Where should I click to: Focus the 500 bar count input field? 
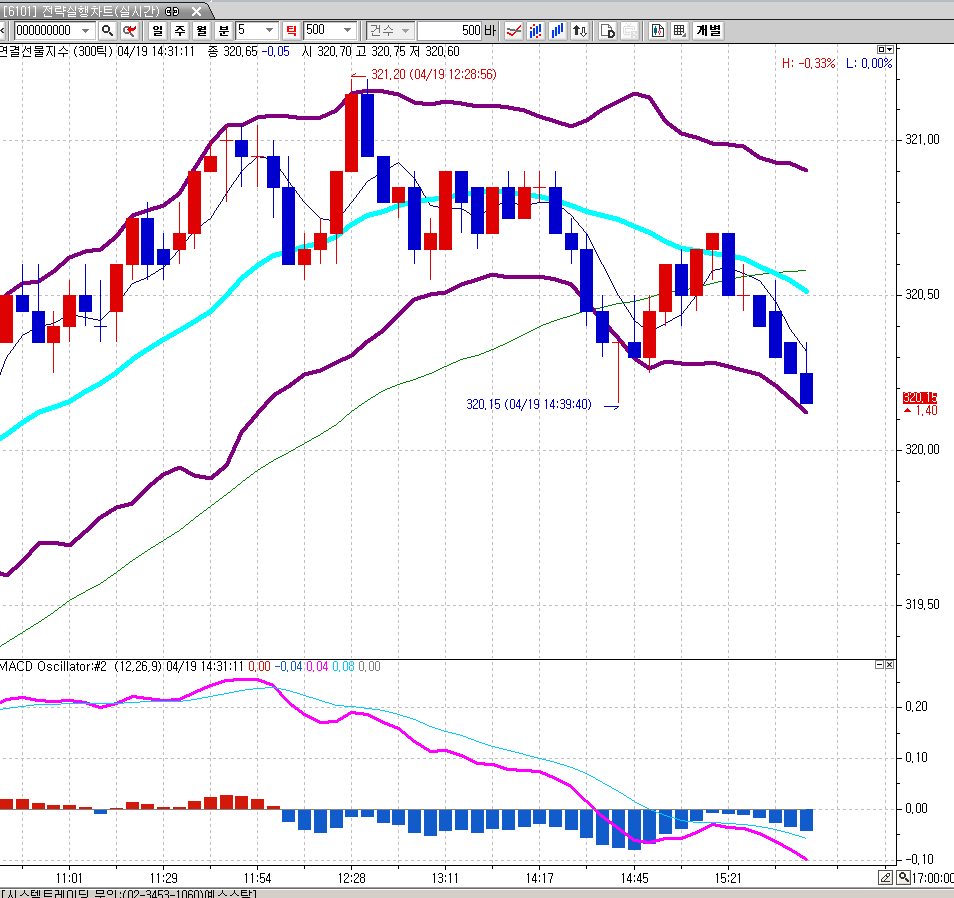450,30
